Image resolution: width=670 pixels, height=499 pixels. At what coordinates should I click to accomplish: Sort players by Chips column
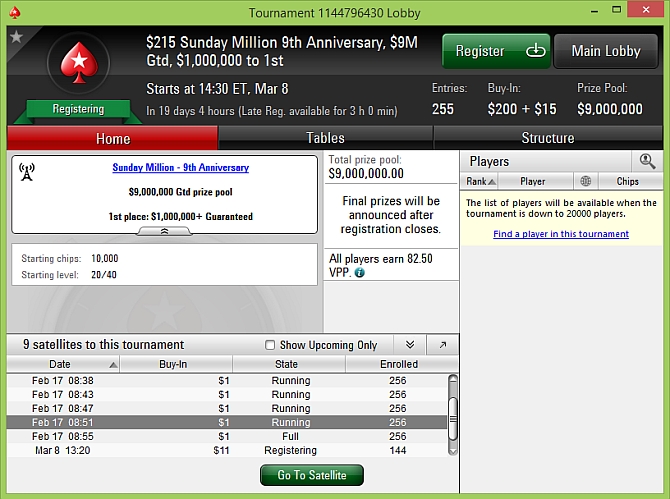pyautogui.click(x=630, y=181)
